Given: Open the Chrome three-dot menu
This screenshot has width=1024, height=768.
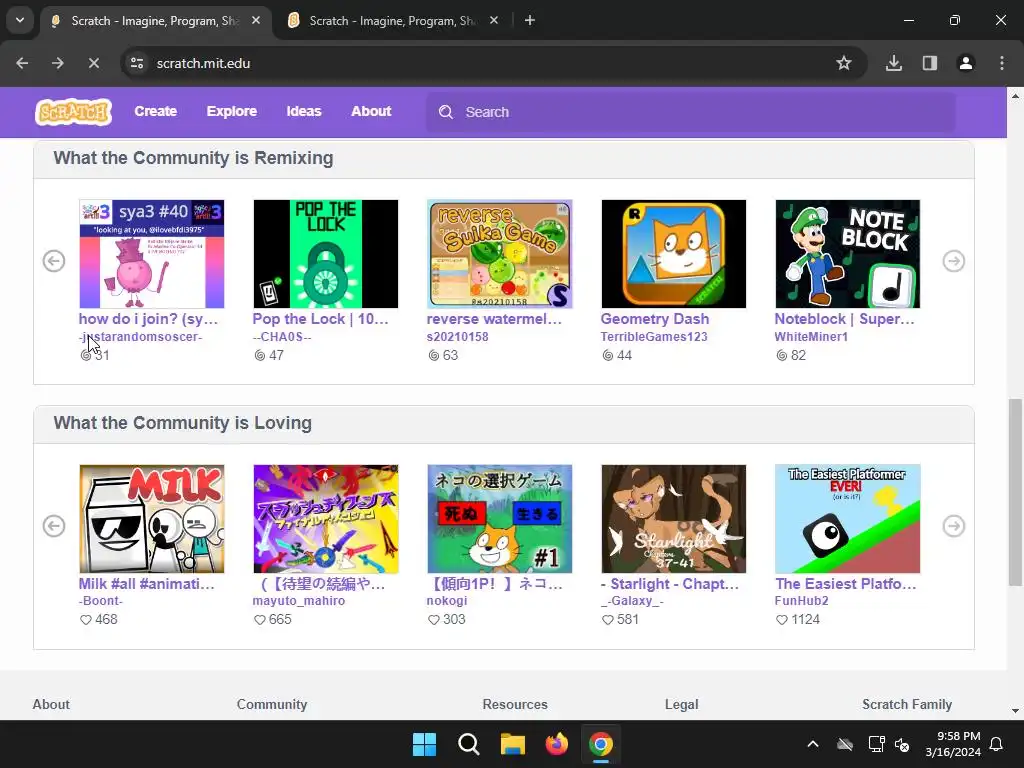Looking at the screenshot, I should coord(1002,63).
